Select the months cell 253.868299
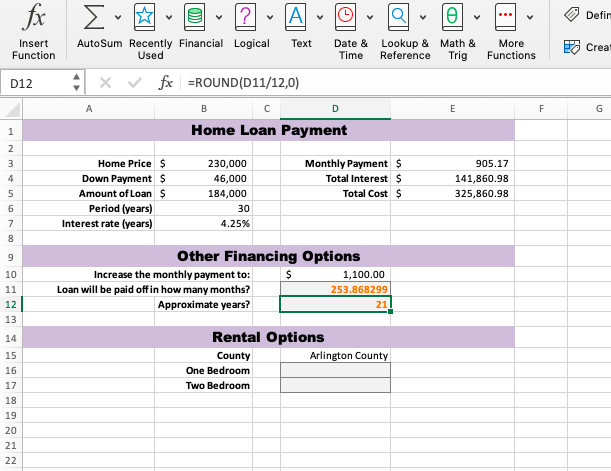 [x=336, y=289]
